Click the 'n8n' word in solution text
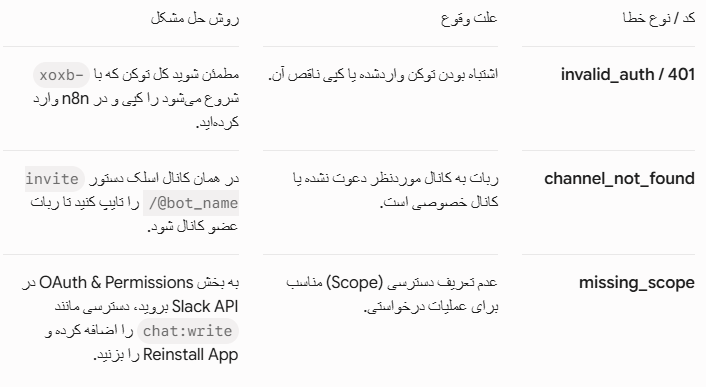 pos(75,99)
